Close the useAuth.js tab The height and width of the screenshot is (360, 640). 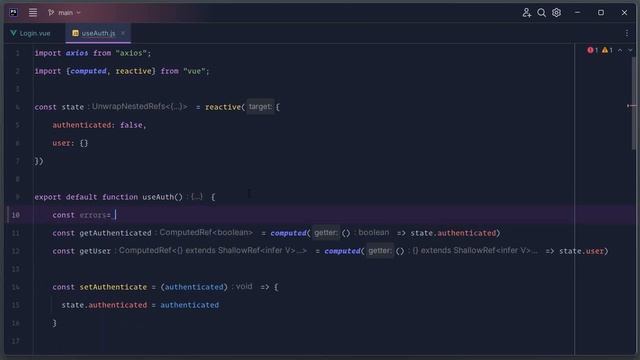point(123,33)
